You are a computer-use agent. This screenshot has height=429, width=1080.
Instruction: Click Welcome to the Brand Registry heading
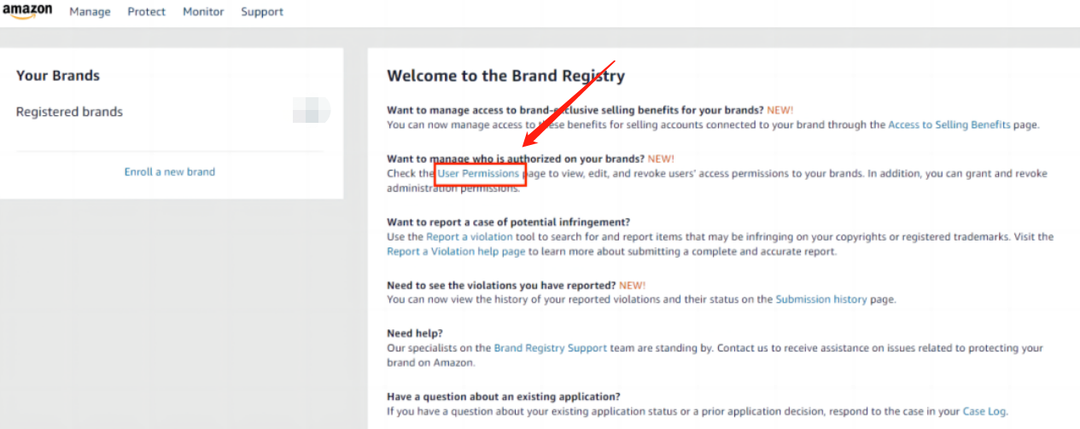pyautogui.click(x=506, y=76)
